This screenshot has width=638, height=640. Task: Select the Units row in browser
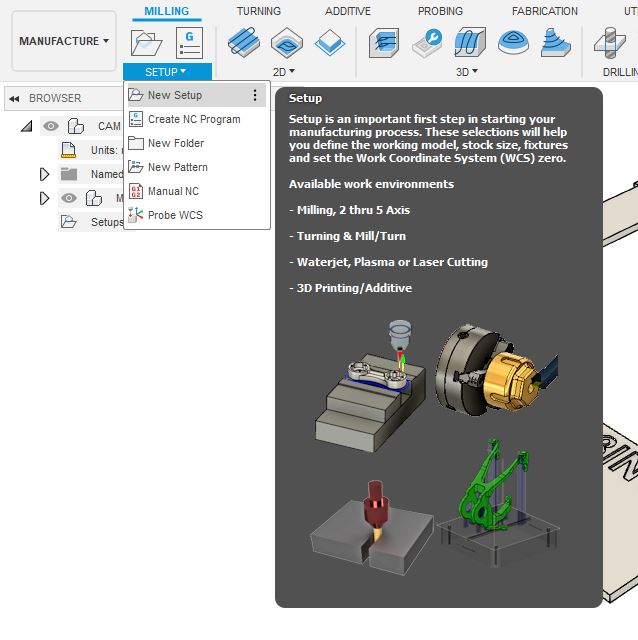click(91, 150)
